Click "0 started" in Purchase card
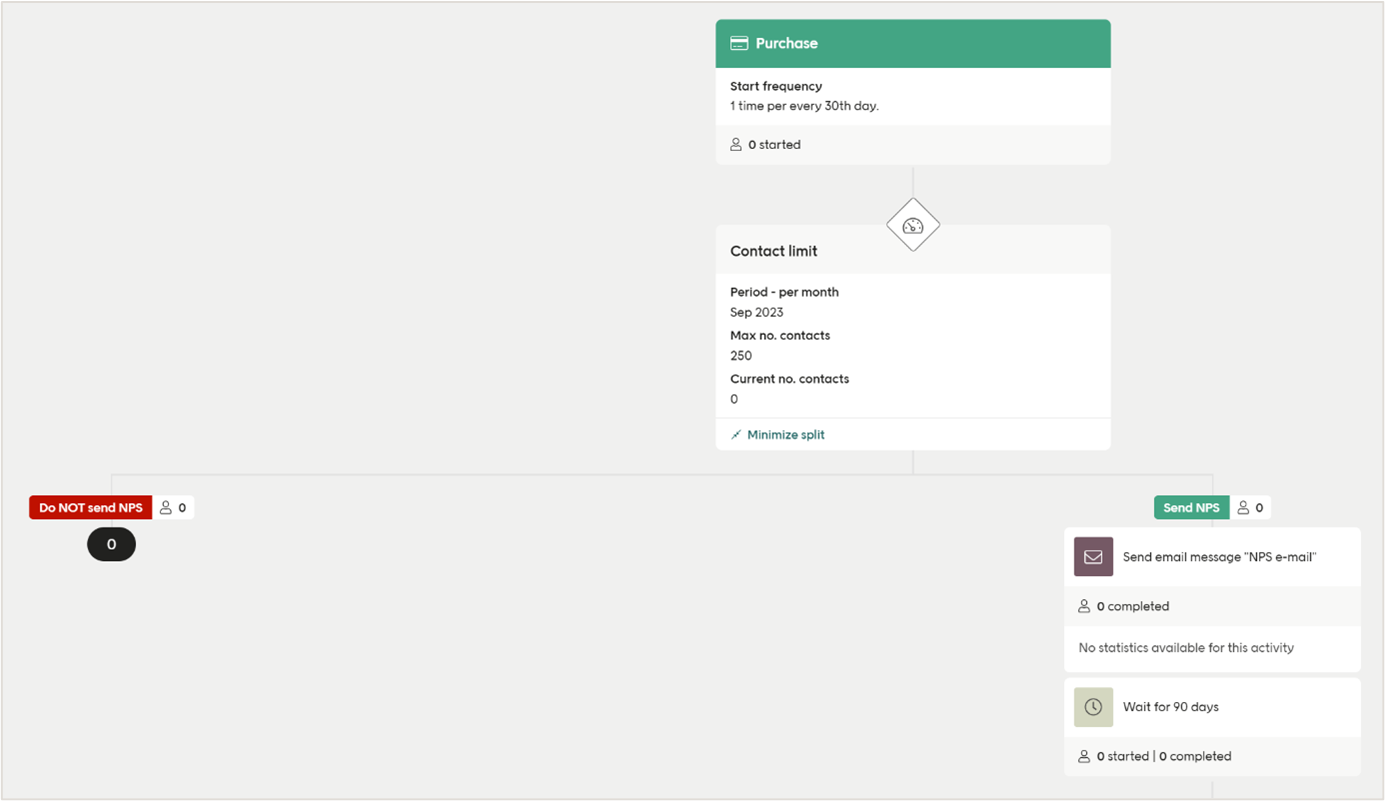Image resolution: width=1385 pixels, height=801 pixels. coord(774,145)
